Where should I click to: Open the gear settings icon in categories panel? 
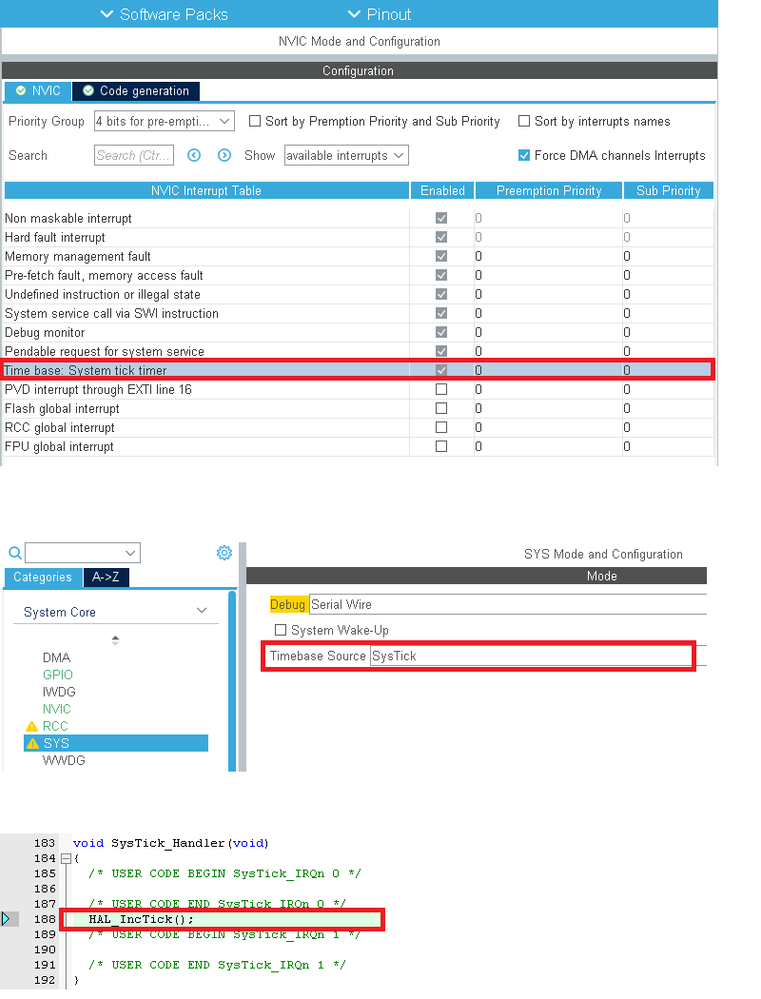224,552
